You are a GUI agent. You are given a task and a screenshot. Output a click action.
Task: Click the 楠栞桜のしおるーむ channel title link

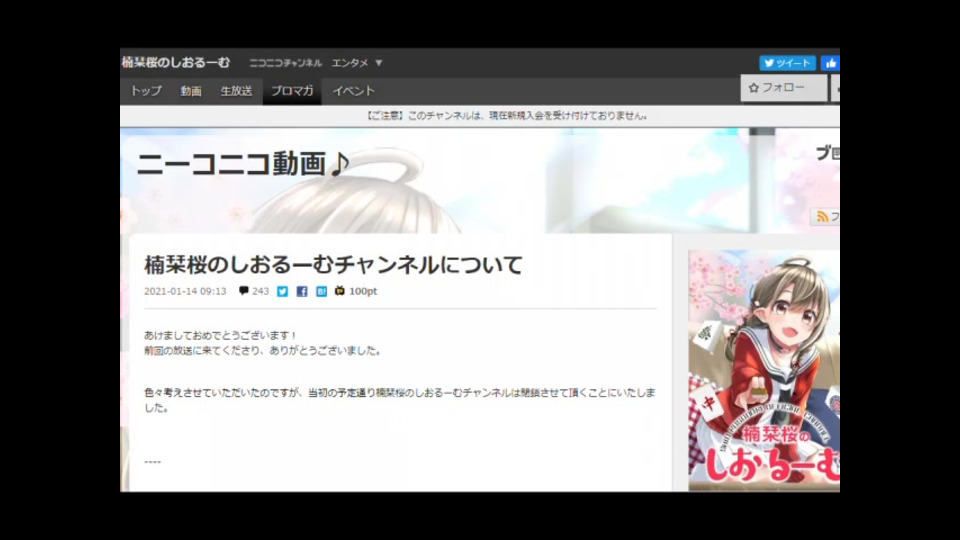(176, 62)
